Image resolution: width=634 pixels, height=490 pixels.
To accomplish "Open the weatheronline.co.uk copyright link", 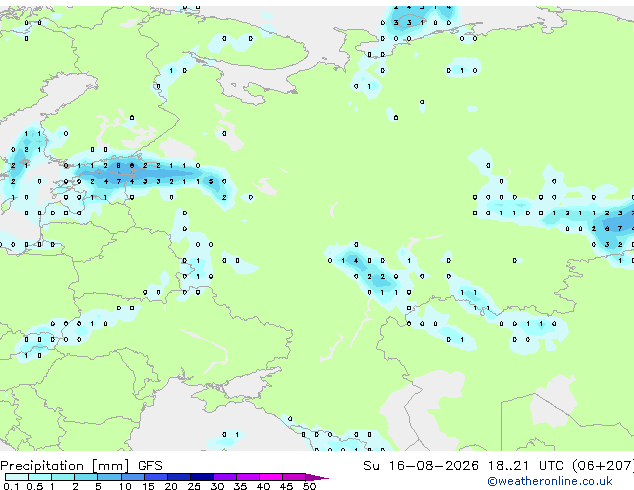I will pyautogui.click(x=550, y=481).
